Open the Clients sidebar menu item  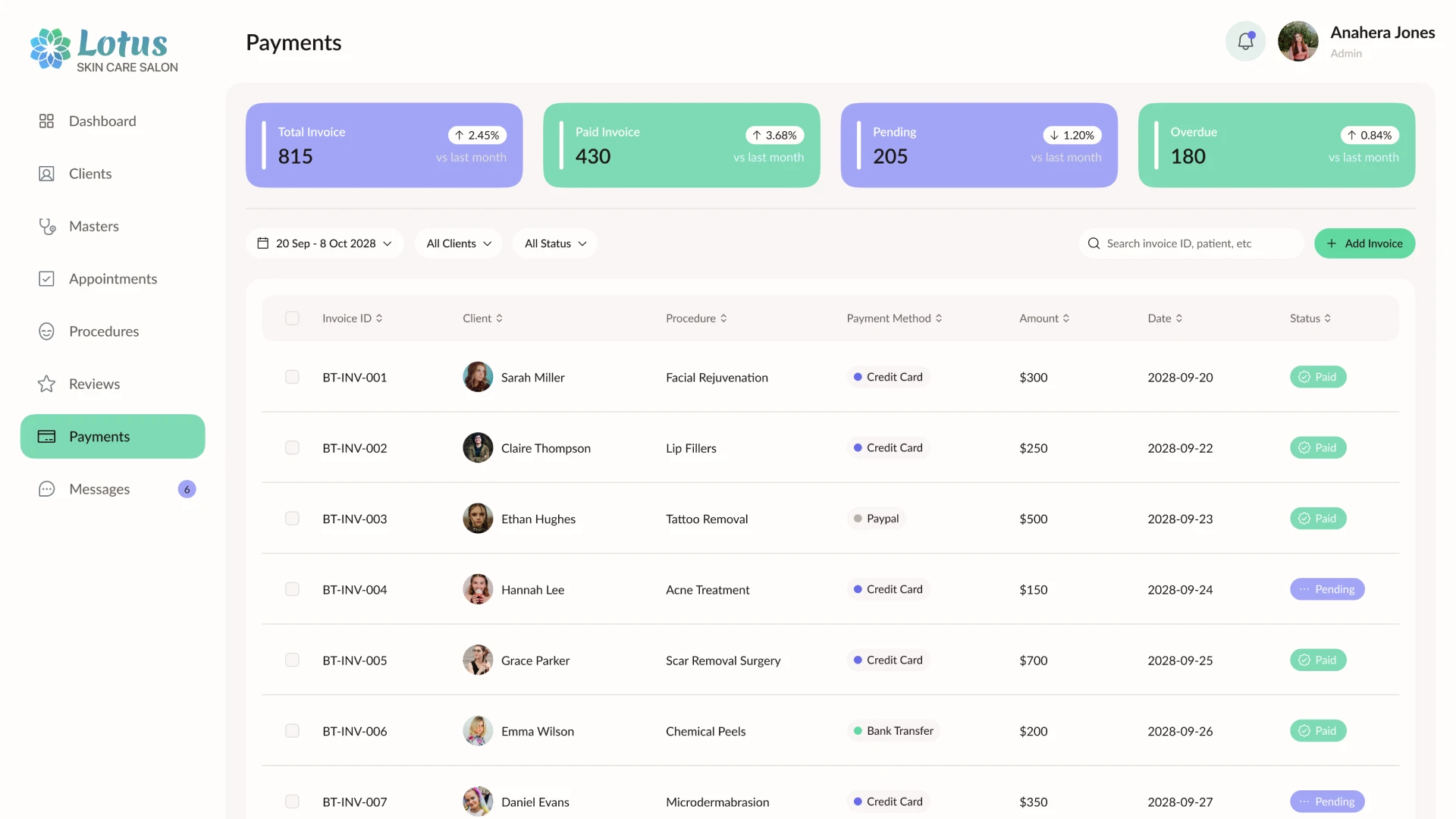pos(89,174)
